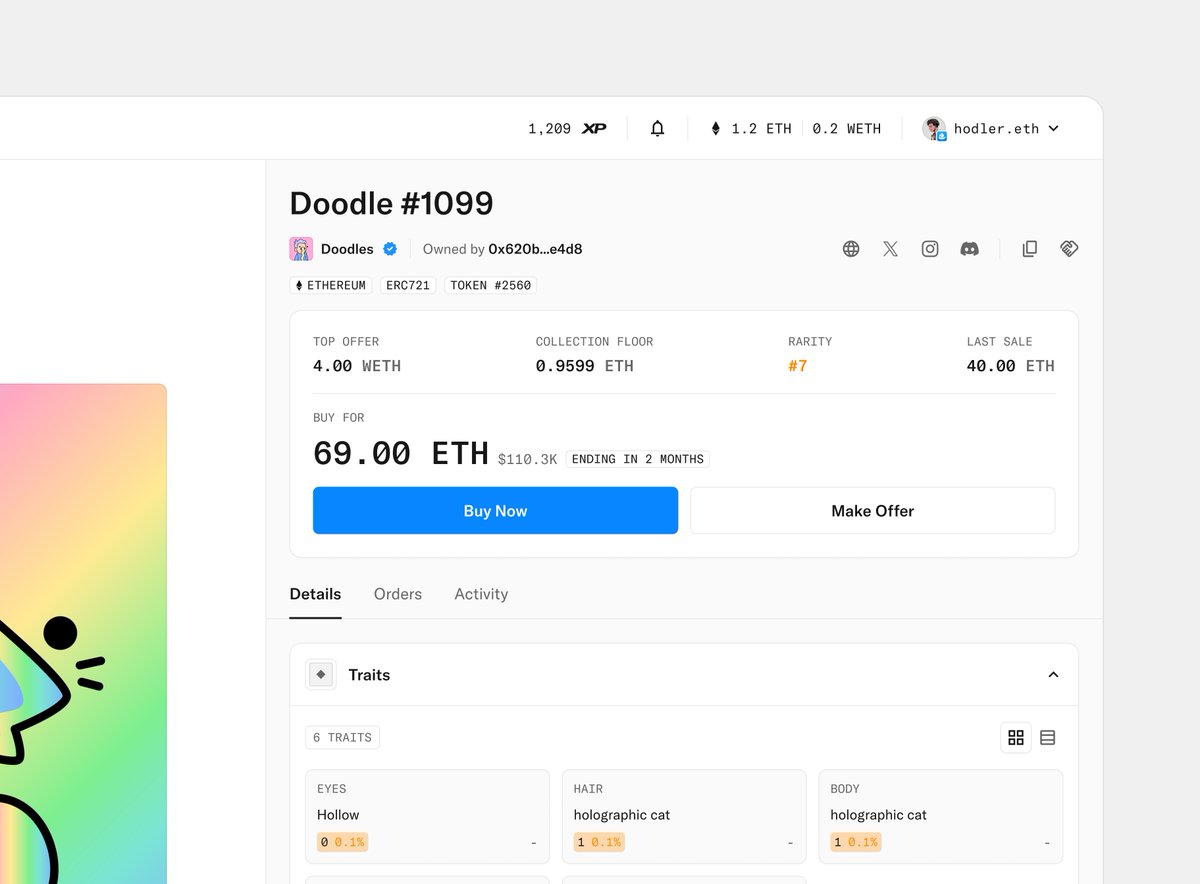Click the rarity rank #7
The width and height of the screenshot is (1200, 884).
click(797, 366)
